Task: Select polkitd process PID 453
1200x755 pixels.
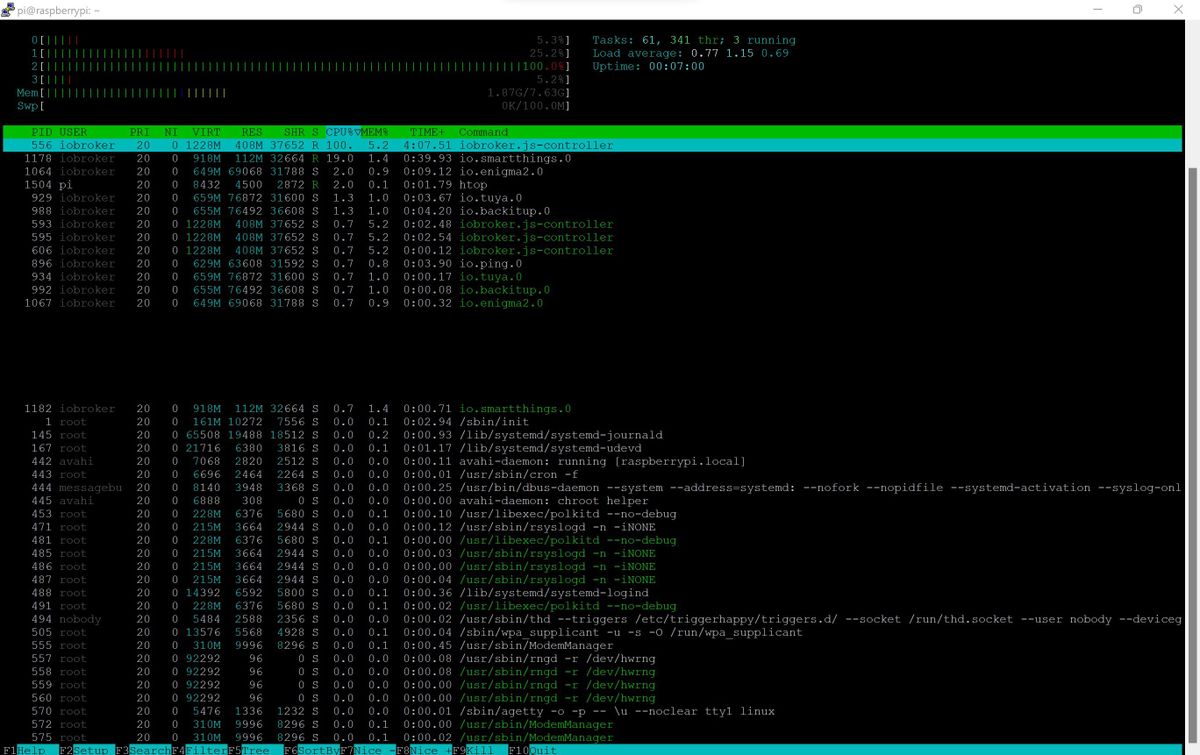Action: point(592,514)
